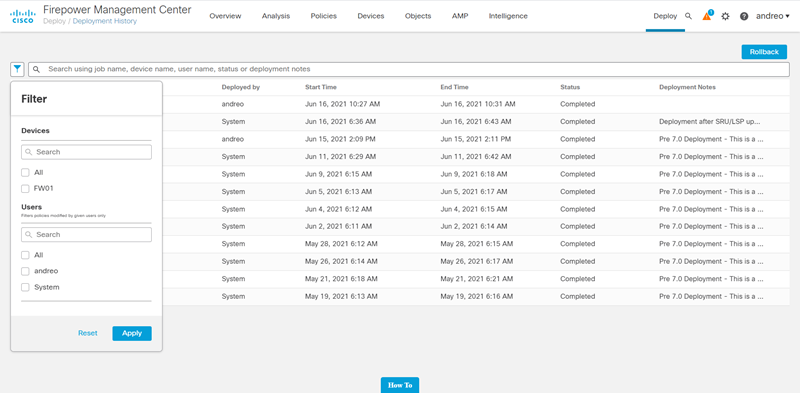Open the Overview menu

tap(225, 16)
